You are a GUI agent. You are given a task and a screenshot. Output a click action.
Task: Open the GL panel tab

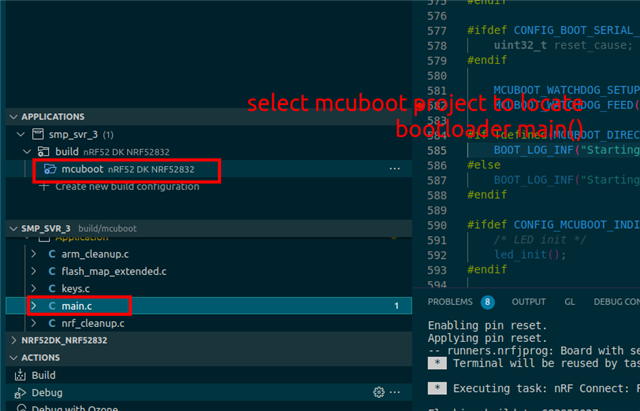tap(569, 301)
